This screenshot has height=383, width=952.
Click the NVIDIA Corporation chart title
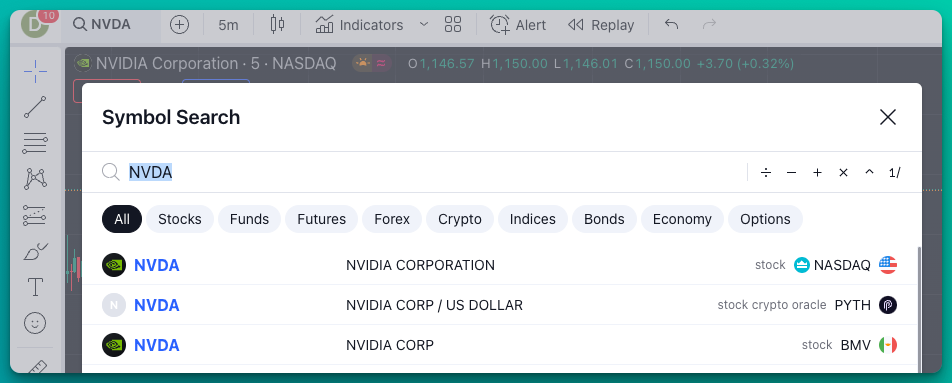(x=216, y=63)
